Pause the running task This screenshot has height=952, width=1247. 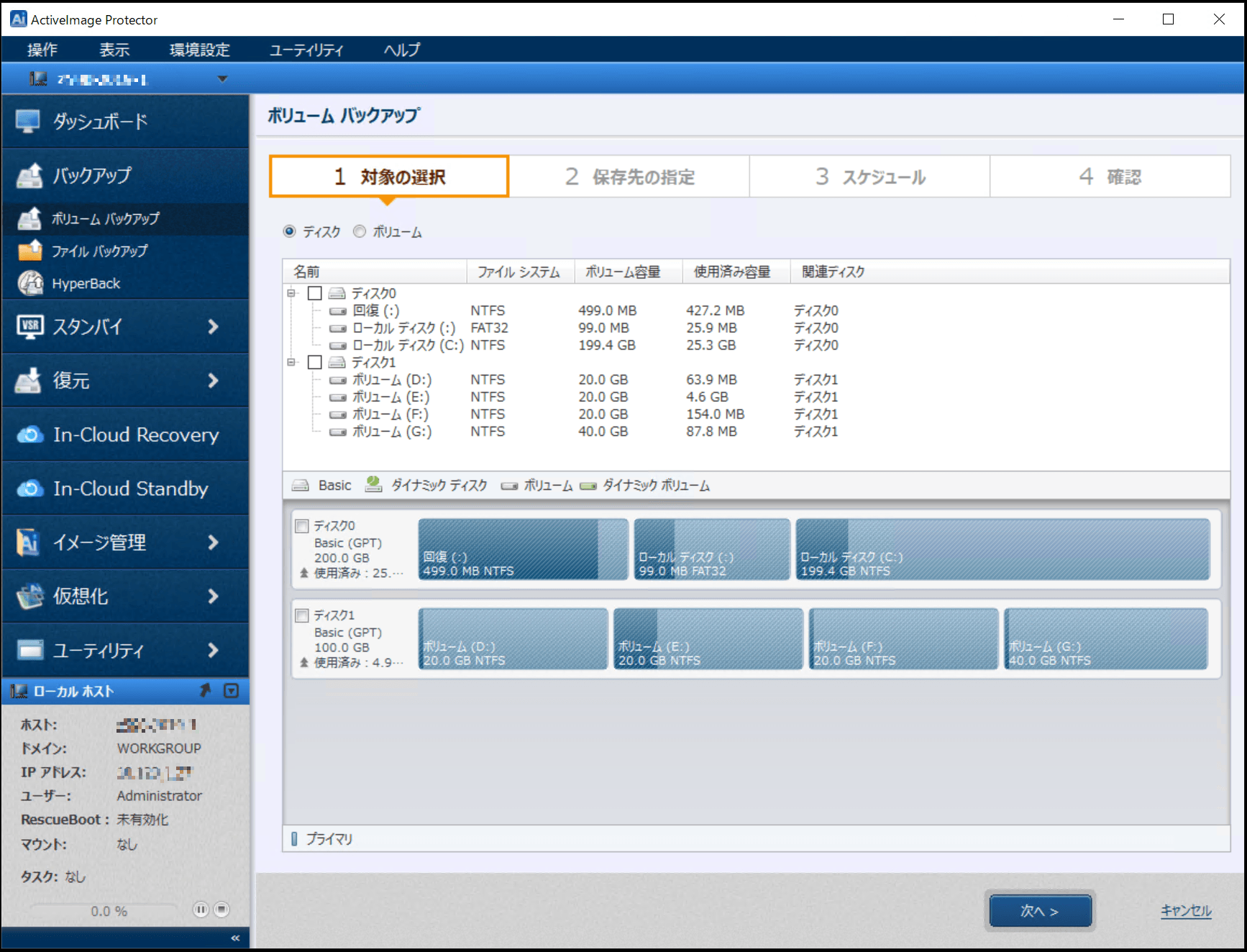(x=201, y=910)
